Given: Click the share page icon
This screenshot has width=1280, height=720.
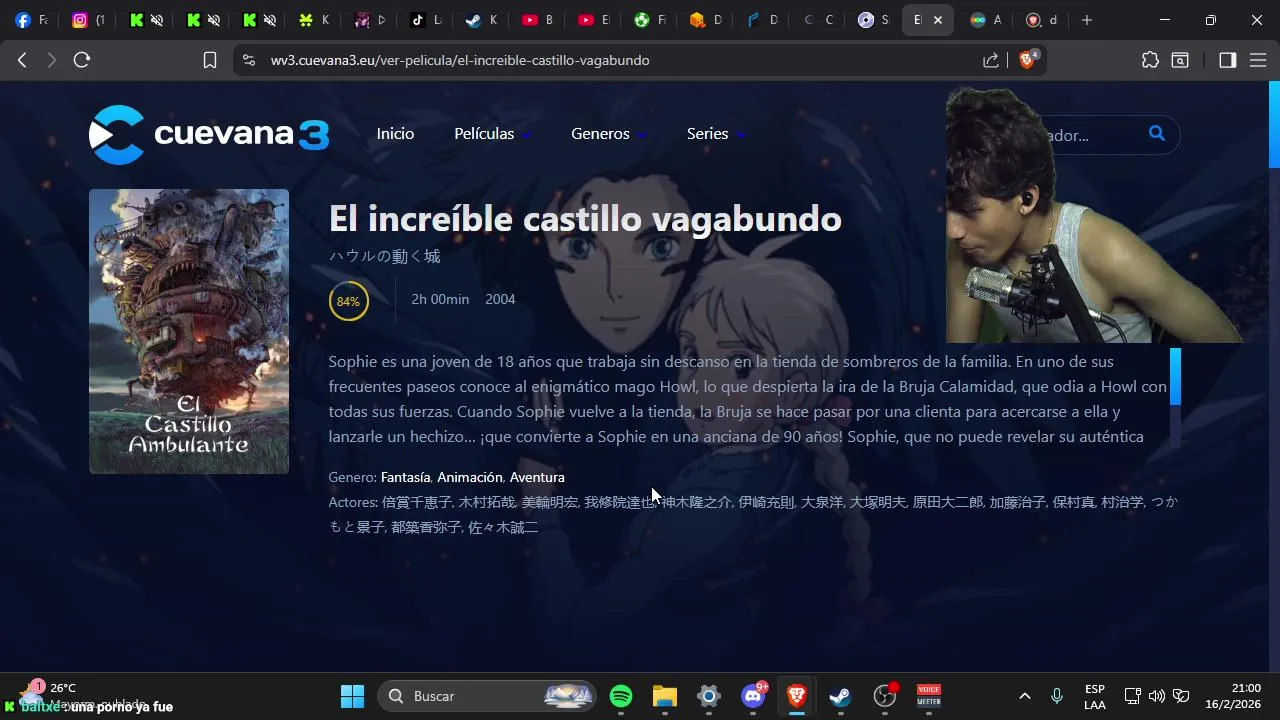Looking at the screenshot, I should (991, 60).
